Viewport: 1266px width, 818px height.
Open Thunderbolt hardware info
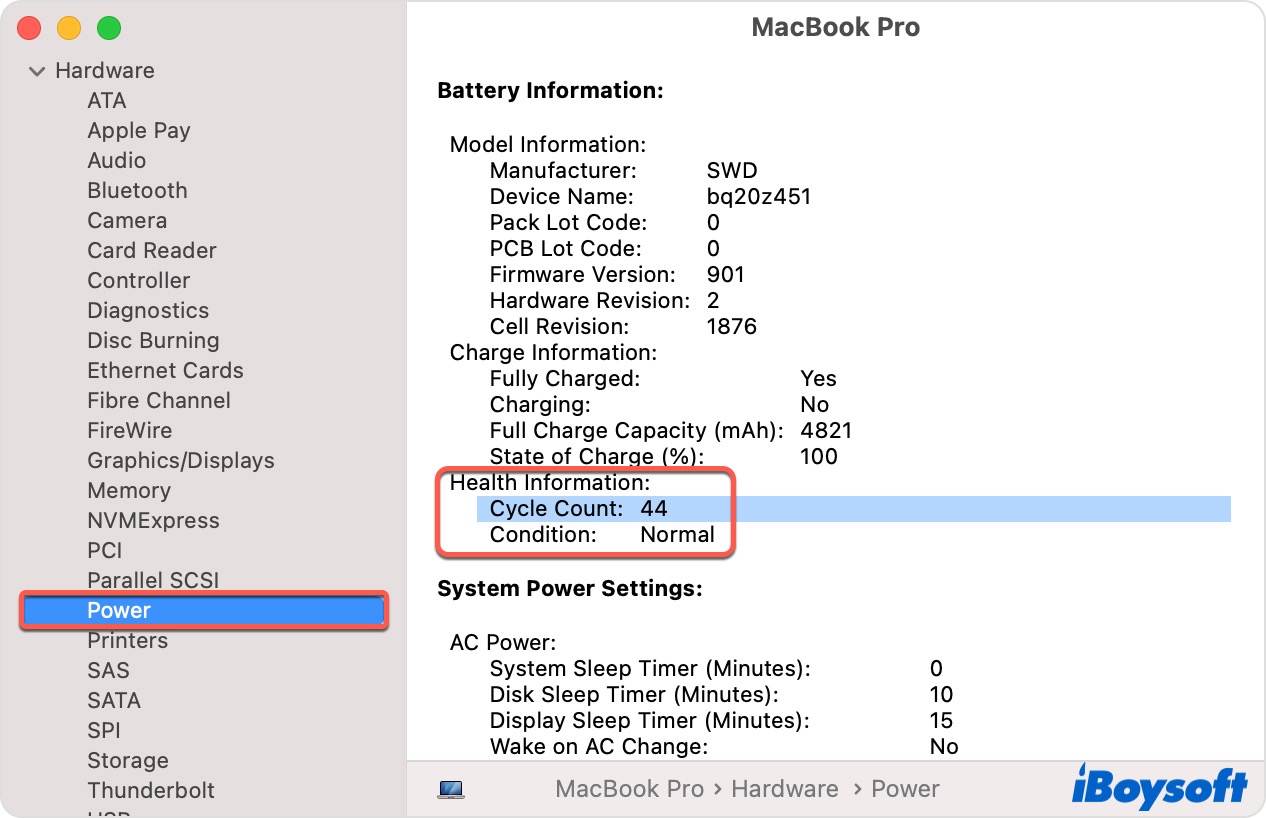click(x=150, y=791)
